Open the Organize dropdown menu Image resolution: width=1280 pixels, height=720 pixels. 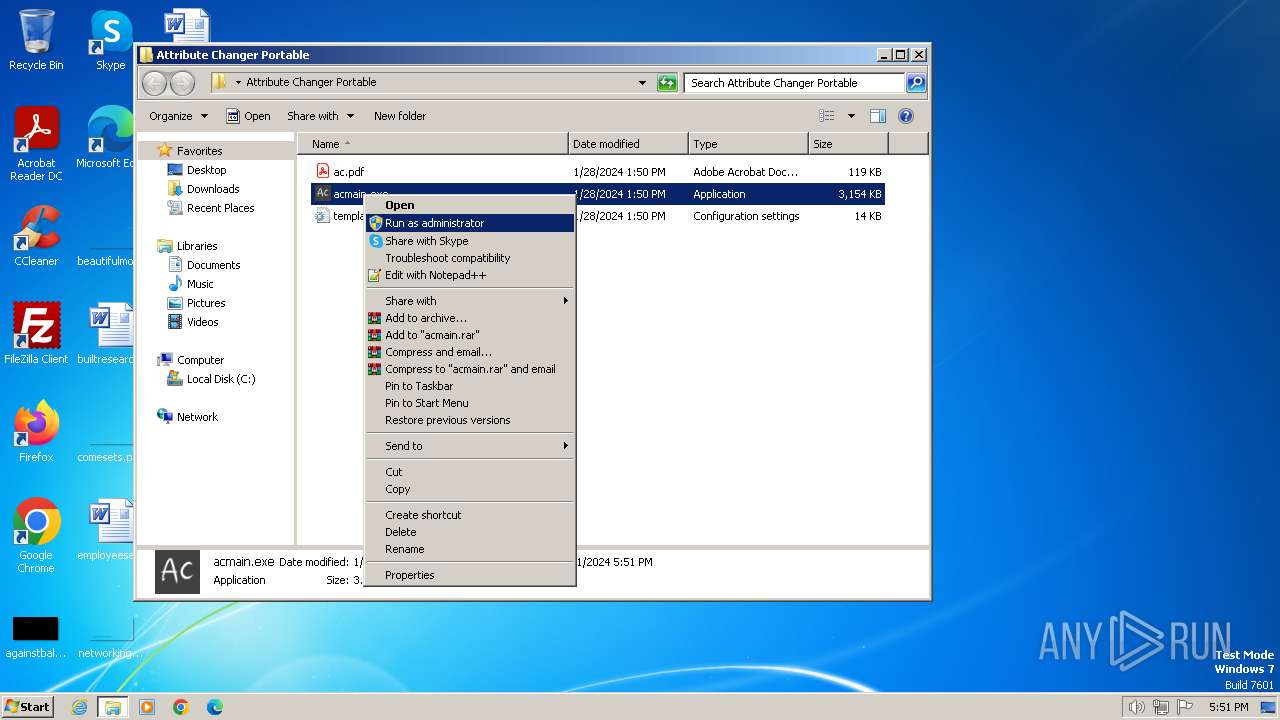coord(178,116)
